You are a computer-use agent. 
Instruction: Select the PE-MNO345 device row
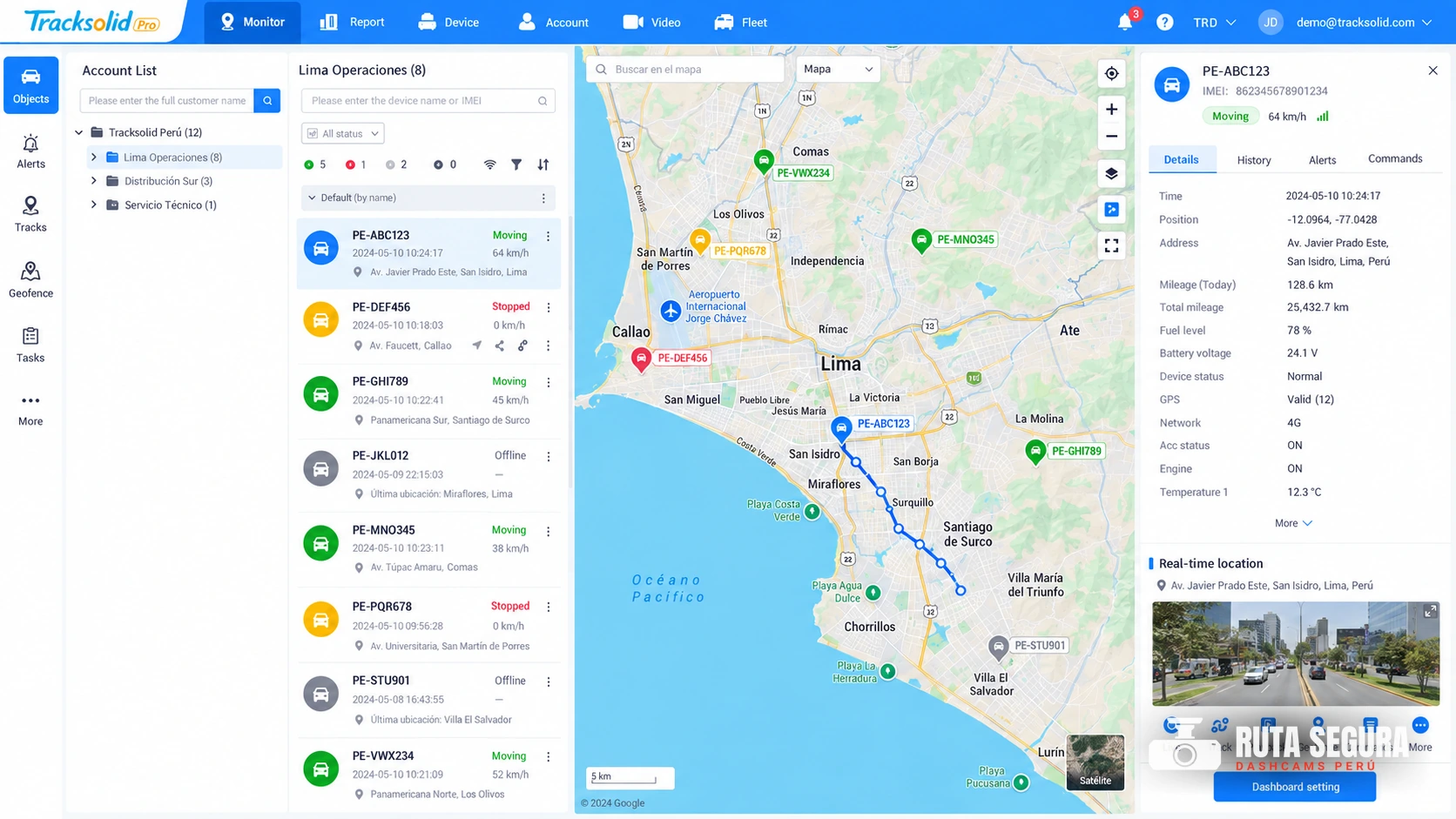(428, 548)
